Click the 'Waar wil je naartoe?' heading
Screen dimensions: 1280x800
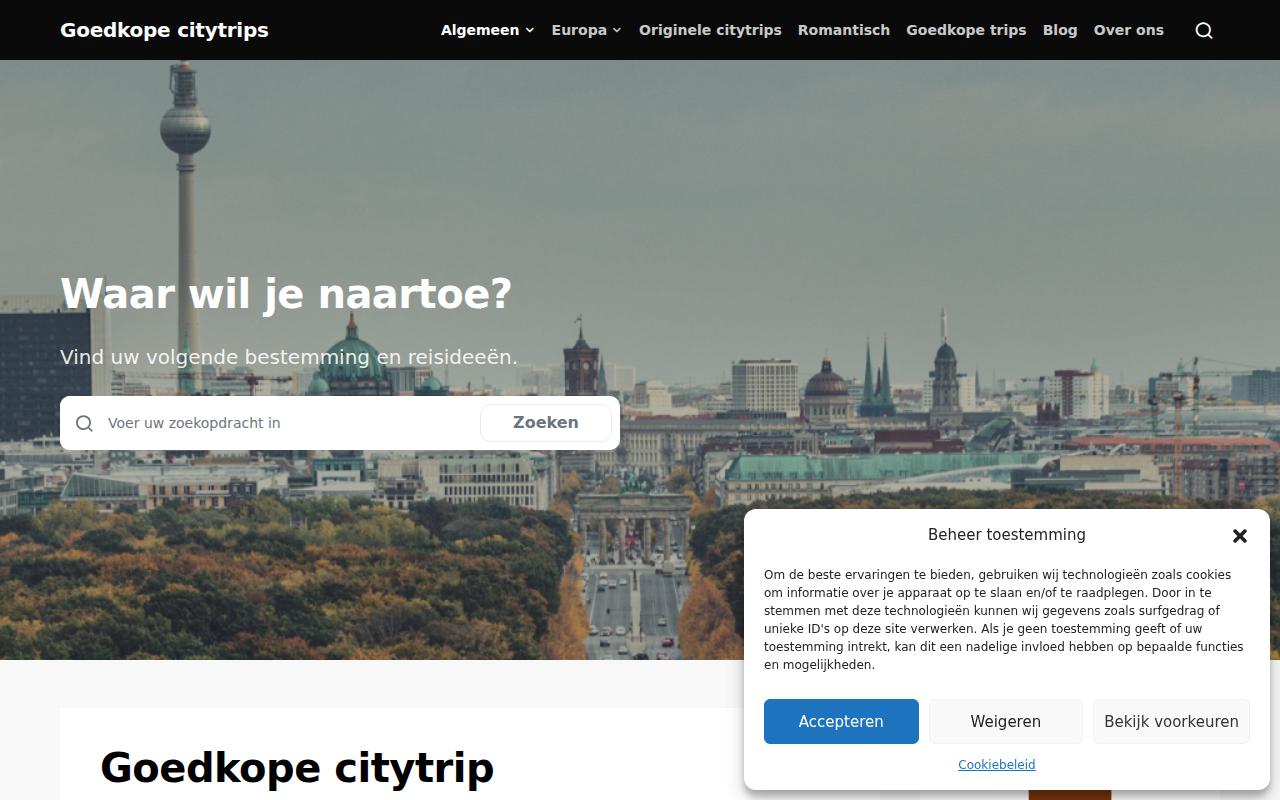click(286, 294)
